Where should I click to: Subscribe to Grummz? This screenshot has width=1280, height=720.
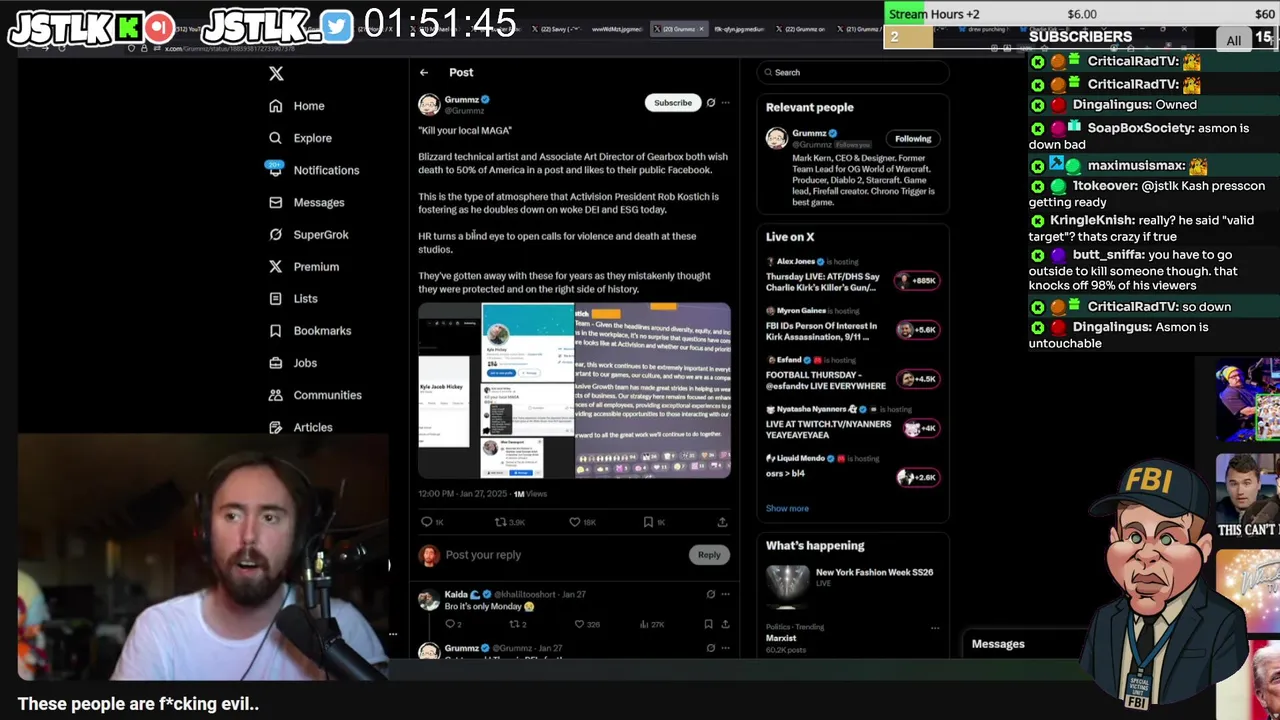pyautogui.click(x=673, y=103)
